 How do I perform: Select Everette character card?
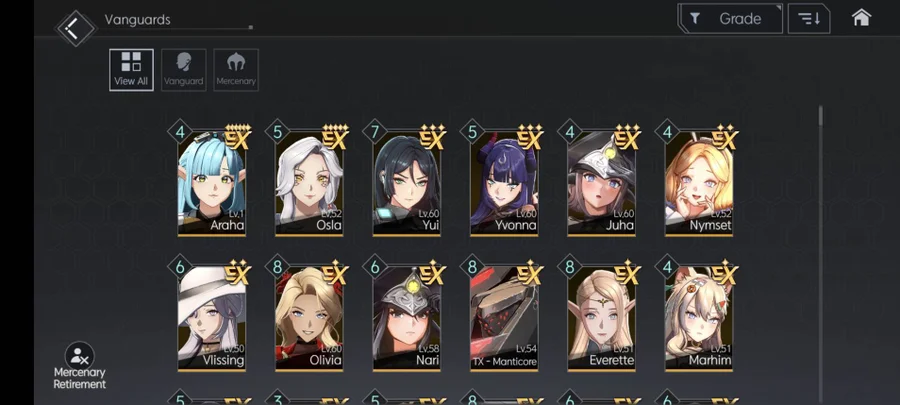tap(602, 317)
